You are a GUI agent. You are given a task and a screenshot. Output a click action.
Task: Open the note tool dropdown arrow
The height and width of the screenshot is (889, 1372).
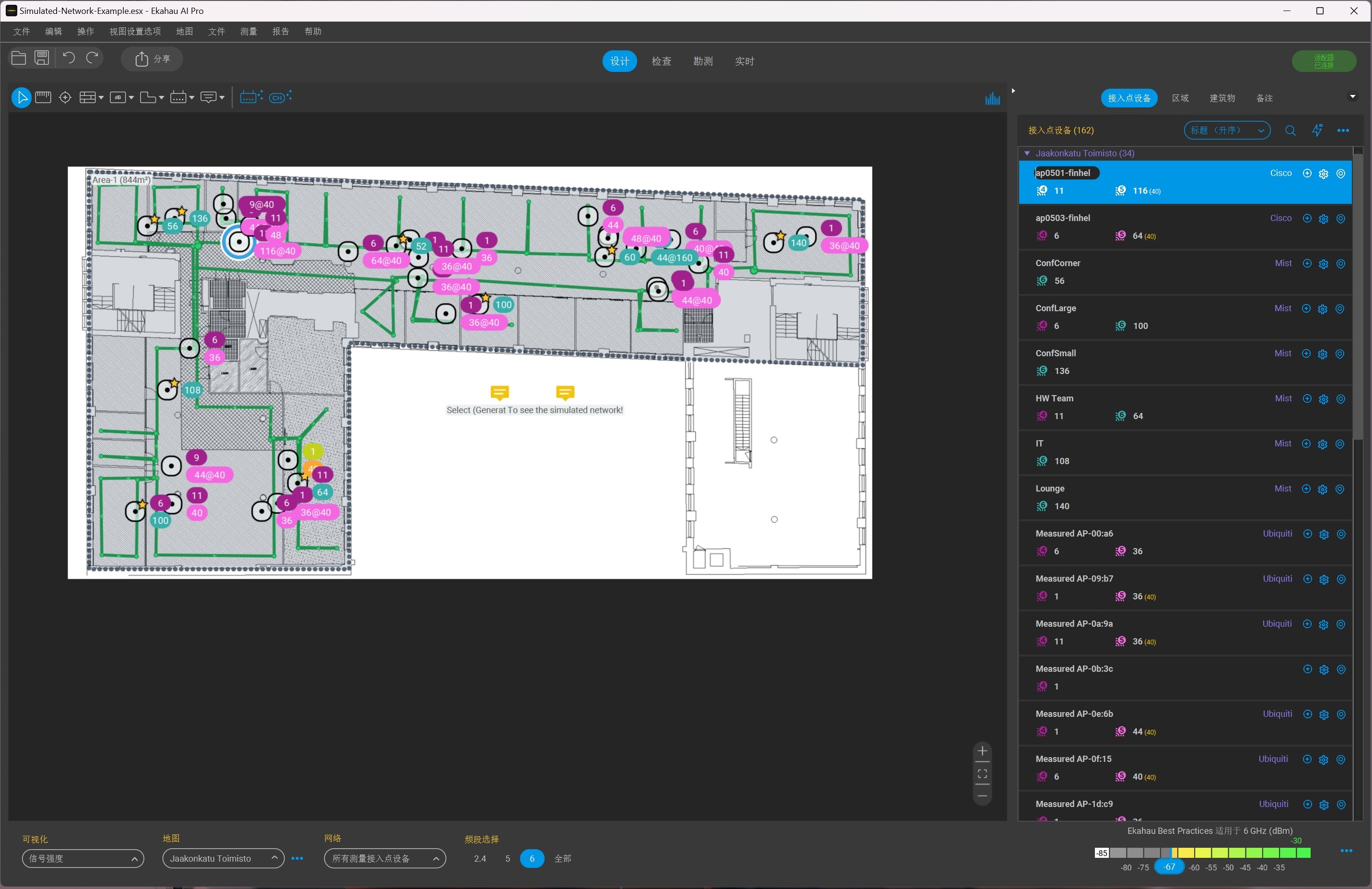222,98
